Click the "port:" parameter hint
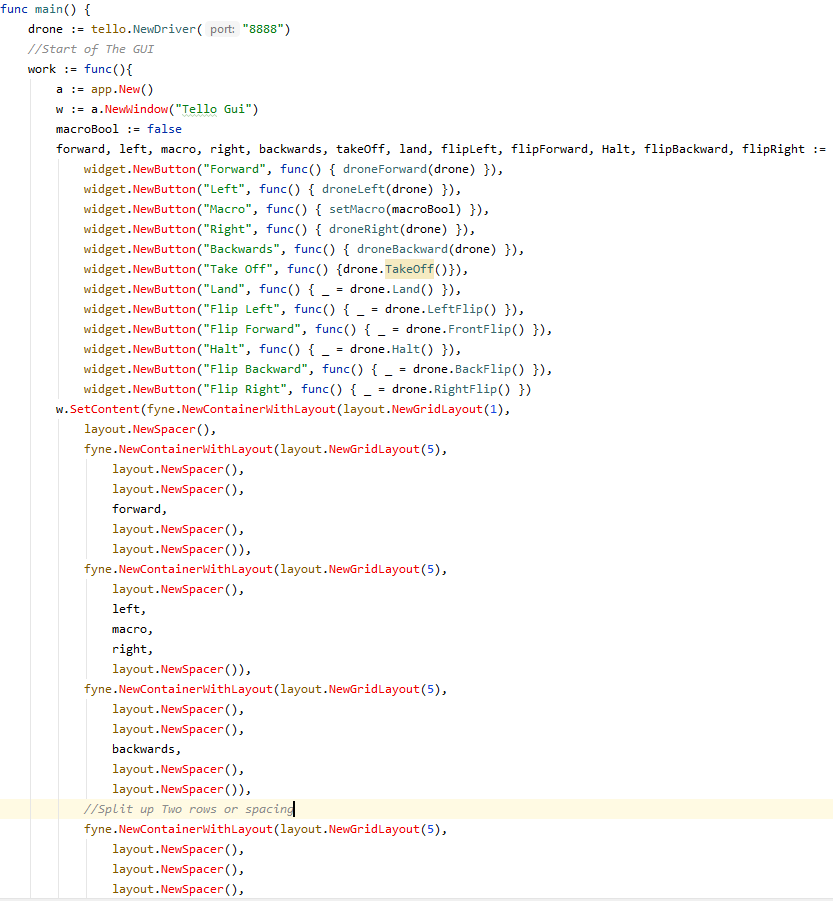The width and height of the screenshot is (833, 901). [222, 29]
